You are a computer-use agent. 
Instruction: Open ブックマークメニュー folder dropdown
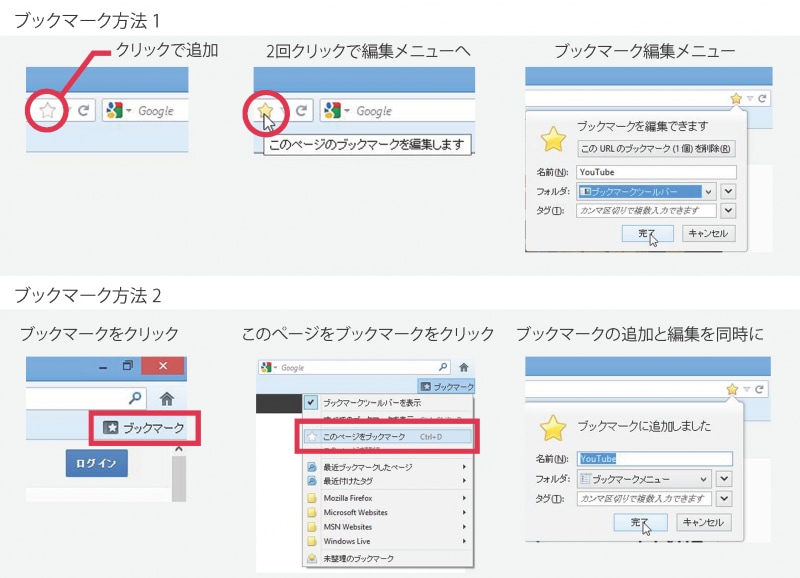point(644,479)
